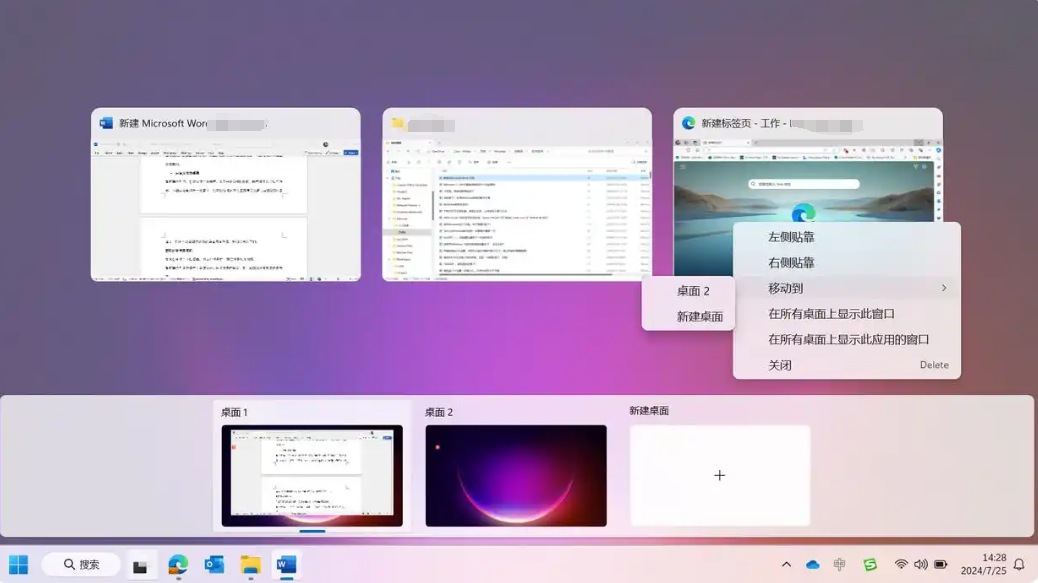
Task: Click the Task View taskbar icon
Action: point(141,566)
